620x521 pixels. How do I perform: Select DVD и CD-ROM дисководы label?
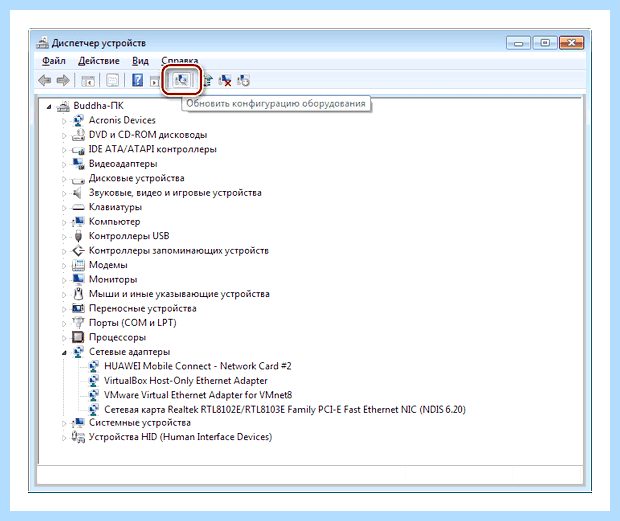coord(148,135)
